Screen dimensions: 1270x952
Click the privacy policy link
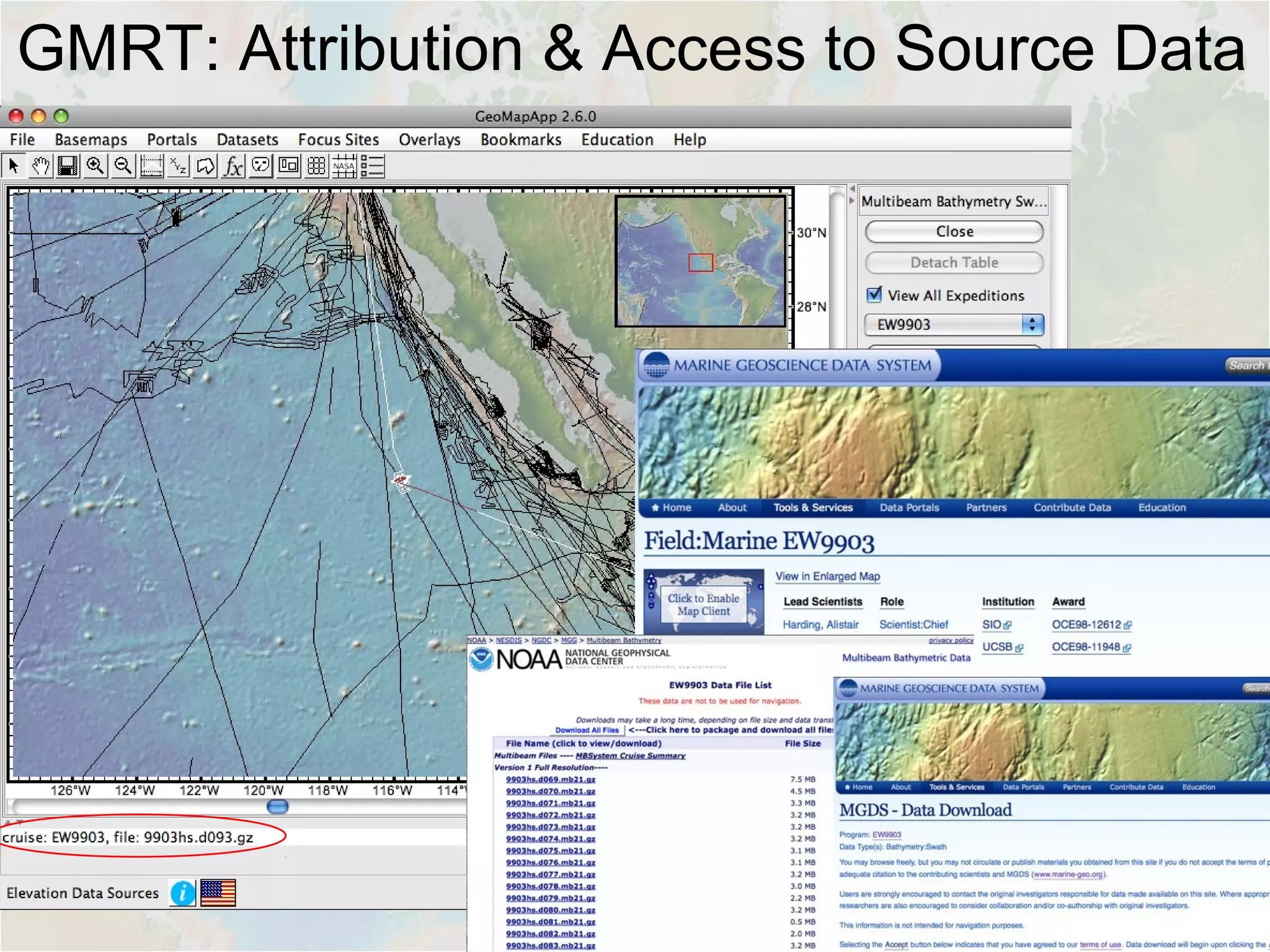point(951,640)
